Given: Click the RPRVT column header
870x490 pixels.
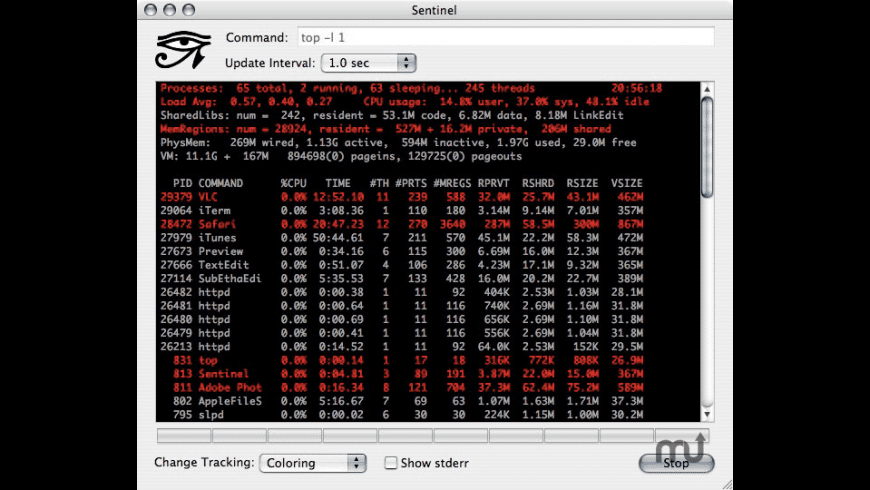Looking at the screenshot, I should click(494, 183).
